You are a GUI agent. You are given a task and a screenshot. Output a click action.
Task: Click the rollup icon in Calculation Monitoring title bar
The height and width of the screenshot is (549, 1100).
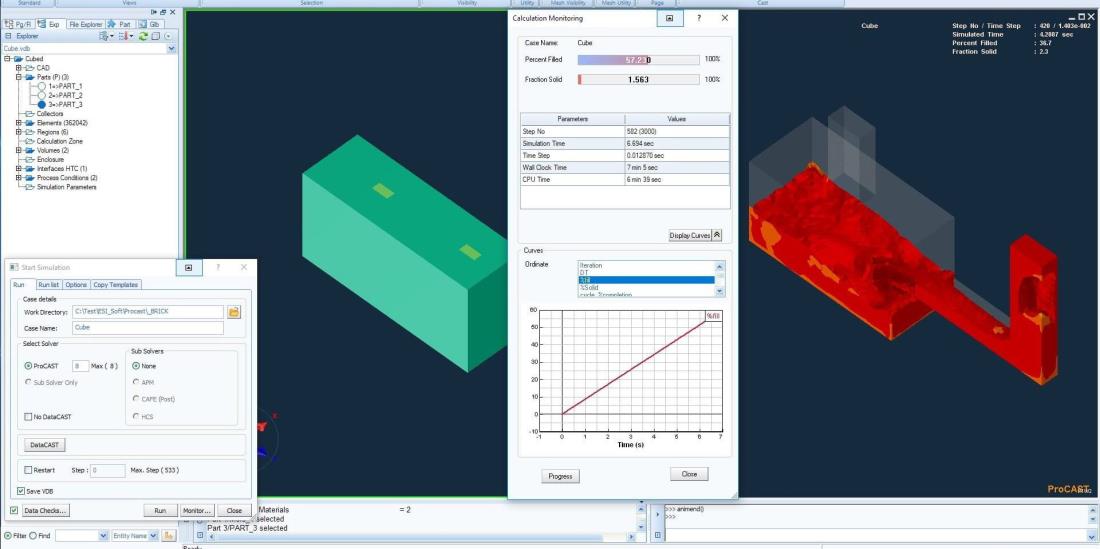pyautogui.click(x=670, y=18)
